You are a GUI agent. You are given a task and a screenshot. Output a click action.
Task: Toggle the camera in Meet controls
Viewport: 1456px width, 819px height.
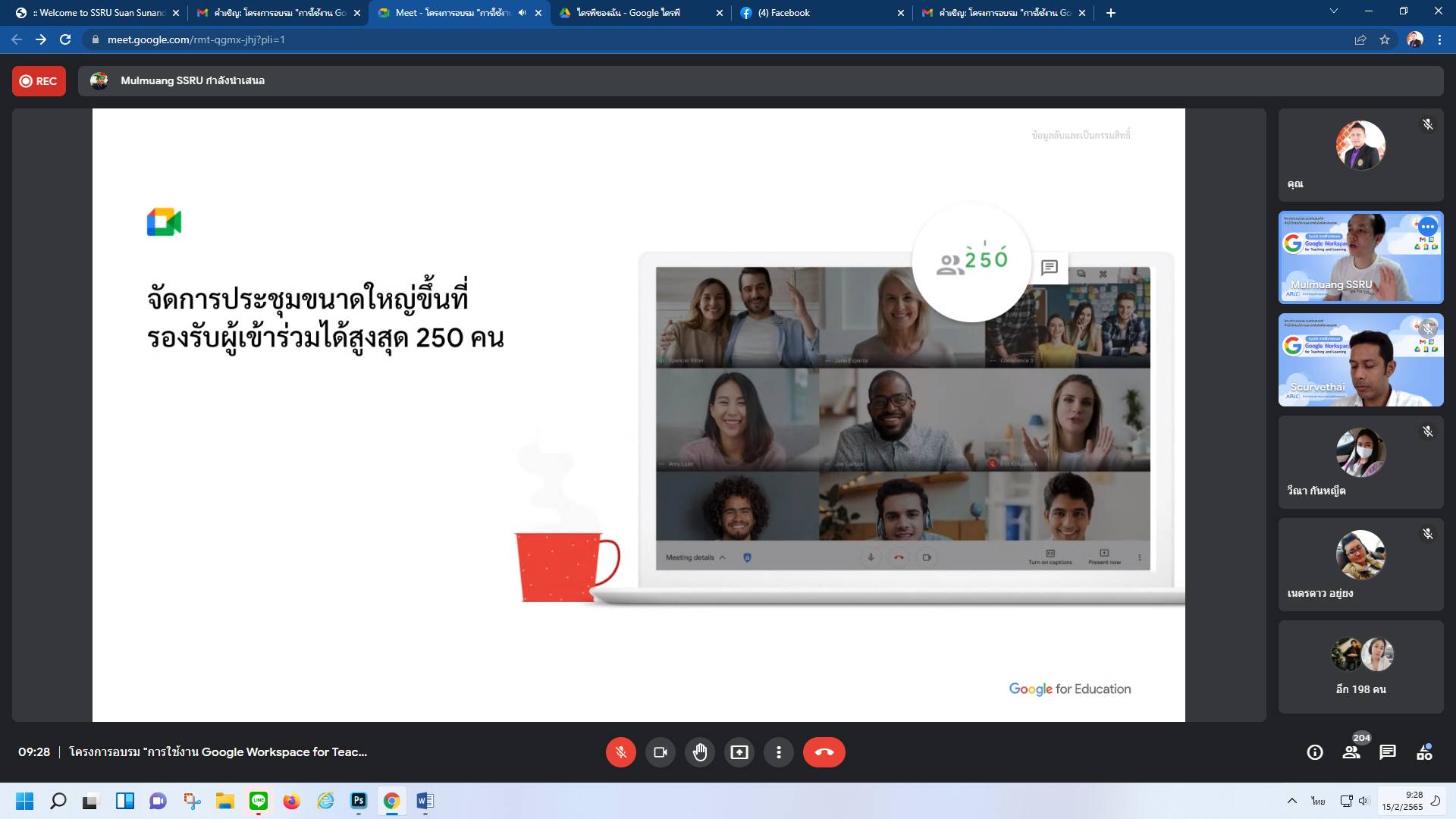point(660,752)
